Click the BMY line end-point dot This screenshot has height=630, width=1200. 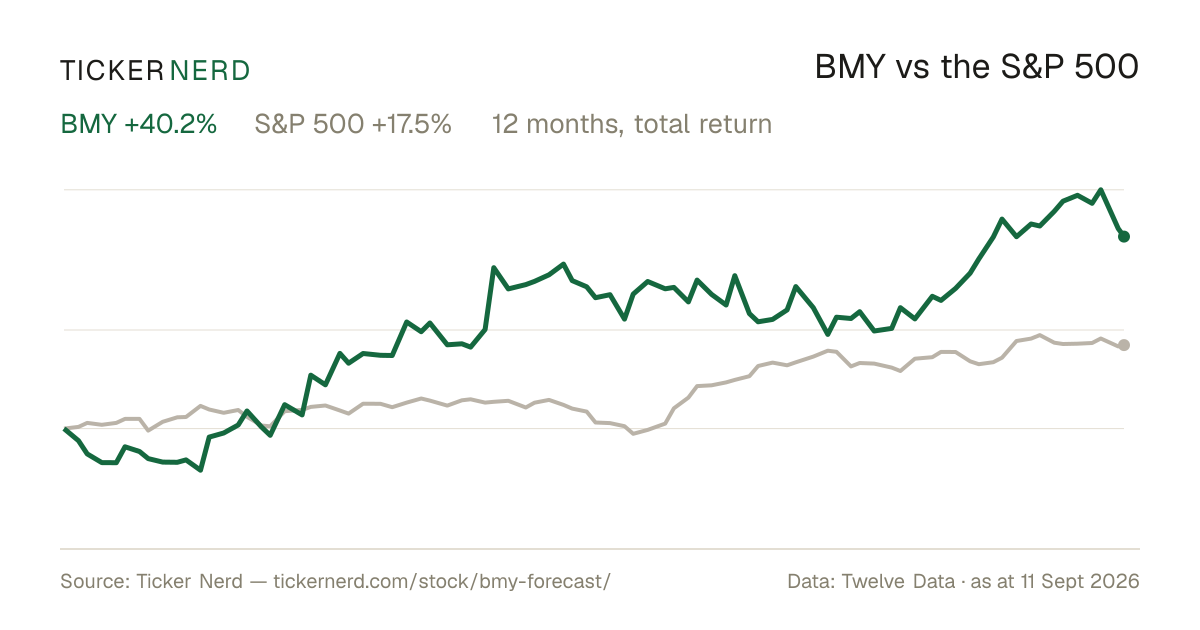pos(1124,236)
